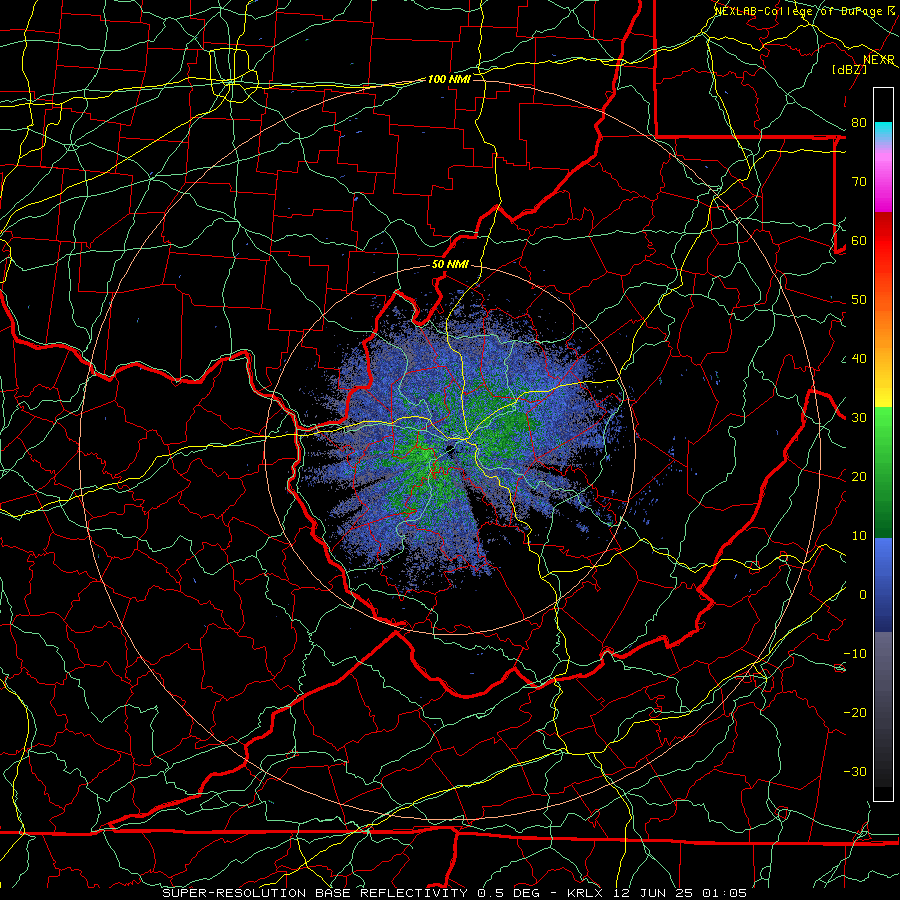The width and height of the screenshot is (900, 900).
Task: Click the -20 value on dBZ scale
Action: [x=855, y=713]
